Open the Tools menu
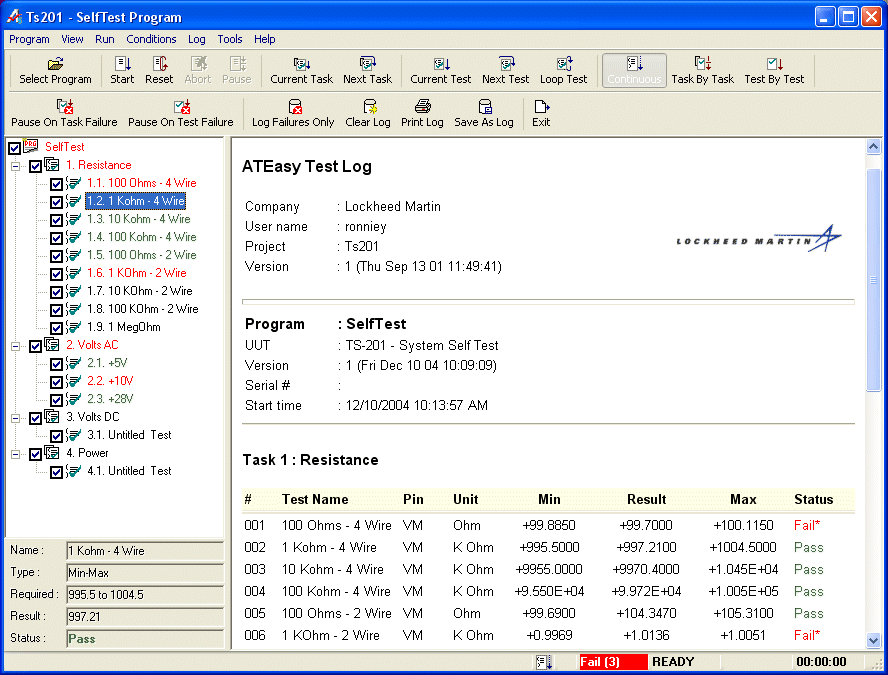The height and width of the screenshot is (675, 888). [x=230, y=39]
